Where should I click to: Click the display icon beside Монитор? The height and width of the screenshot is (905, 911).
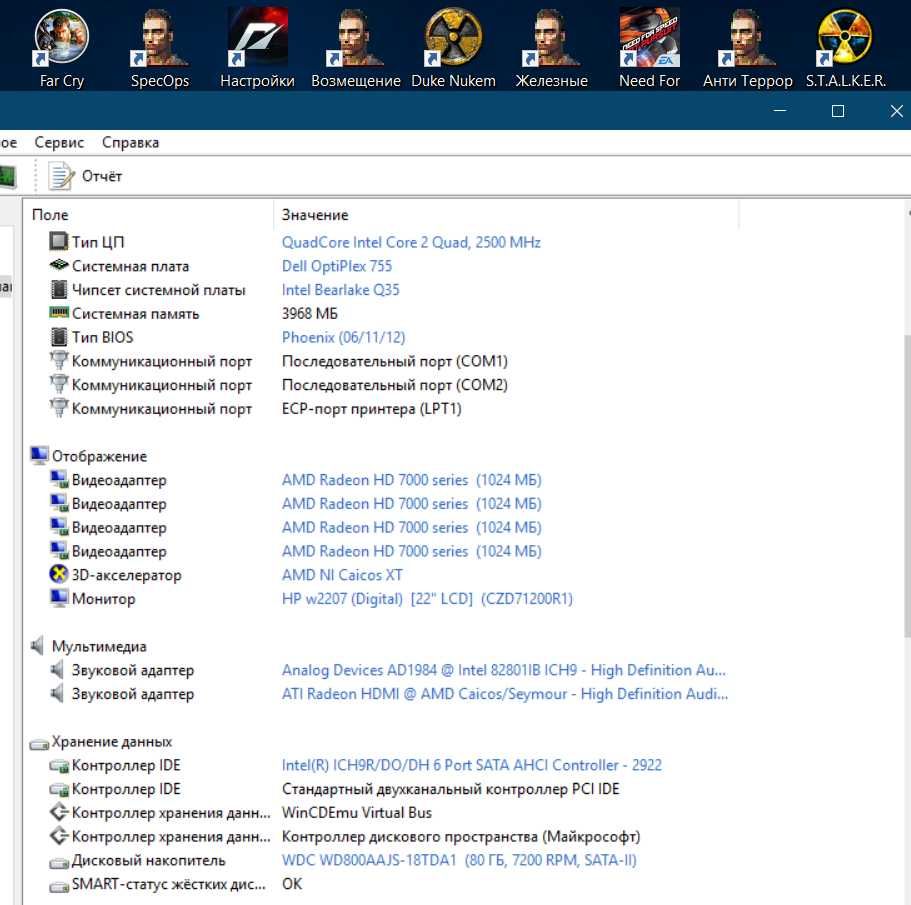59,598
